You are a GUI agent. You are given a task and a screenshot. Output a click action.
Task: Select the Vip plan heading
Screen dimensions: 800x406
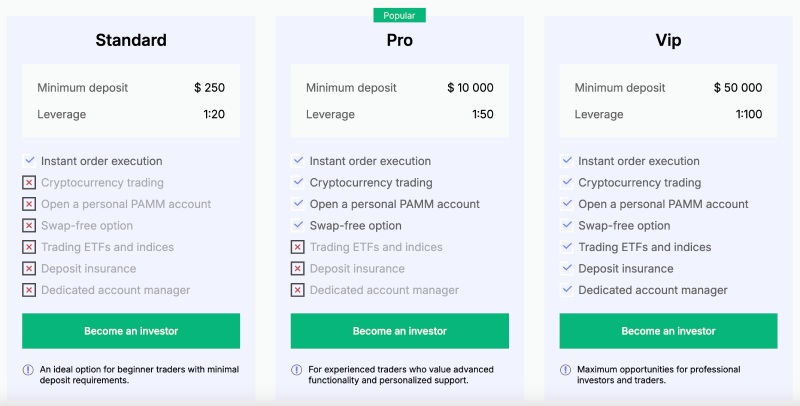(x=668, y=41)
